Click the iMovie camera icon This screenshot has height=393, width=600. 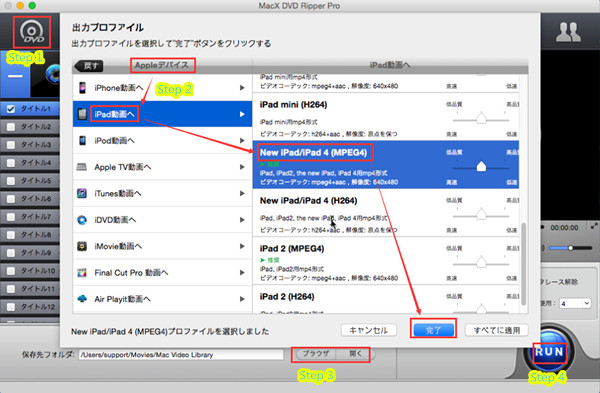tap(82, 246)
